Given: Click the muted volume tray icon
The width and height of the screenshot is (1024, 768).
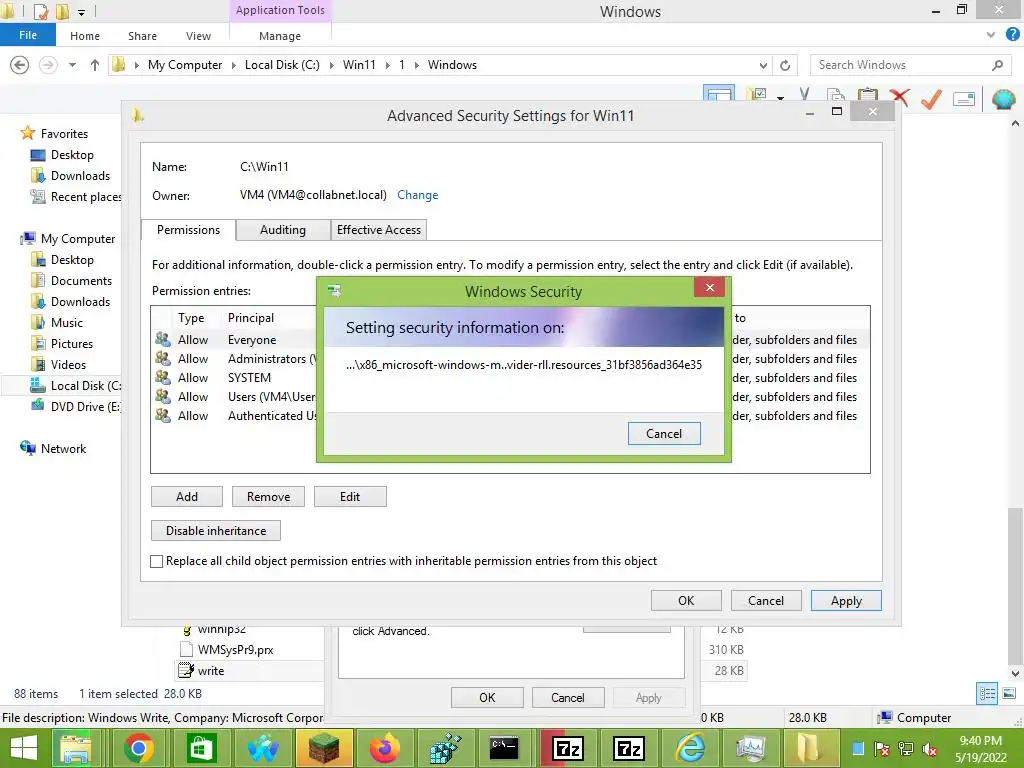Looking at the screenshot, I should pyautogui.click(x=930, y=749).
